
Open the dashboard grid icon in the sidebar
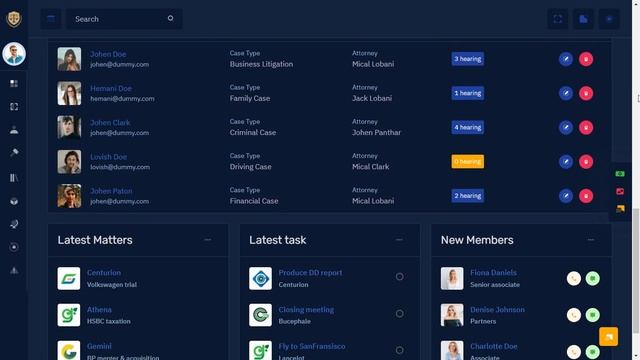pyautogui.click(x=14, y=83)
